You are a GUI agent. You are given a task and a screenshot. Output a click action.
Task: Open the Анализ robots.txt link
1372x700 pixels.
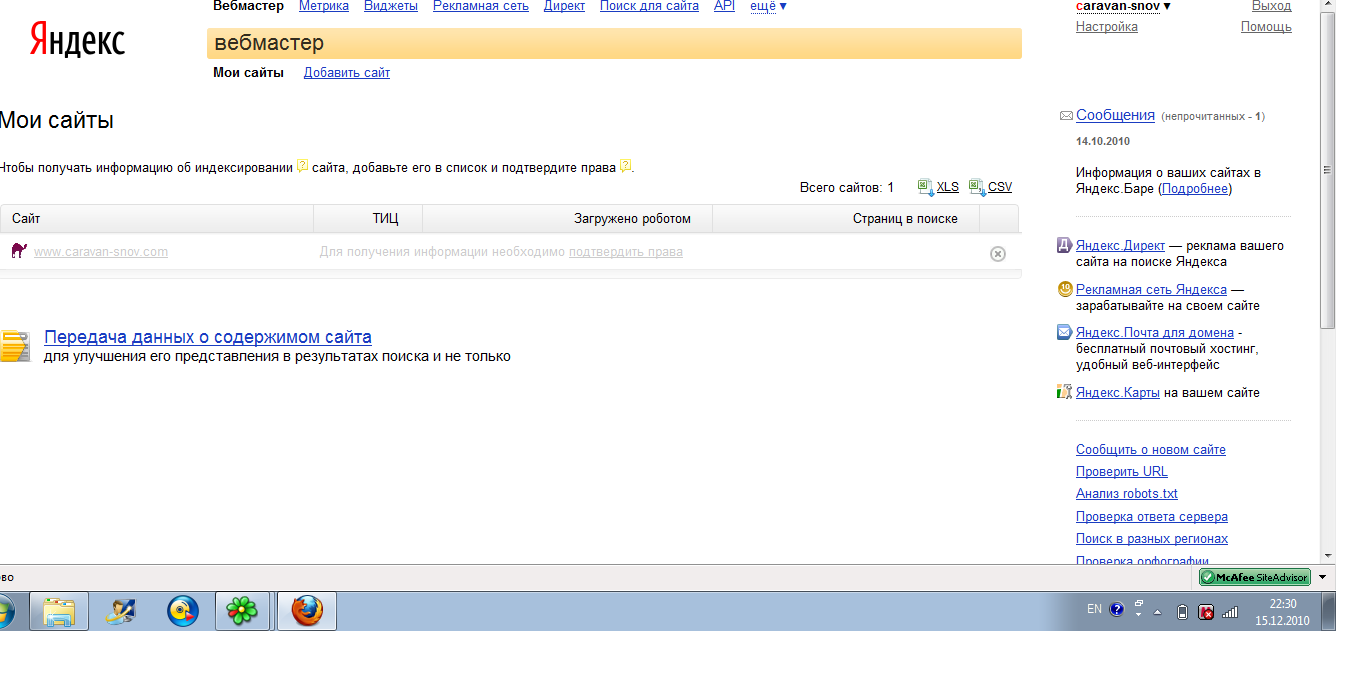[x=1127, y=494]
